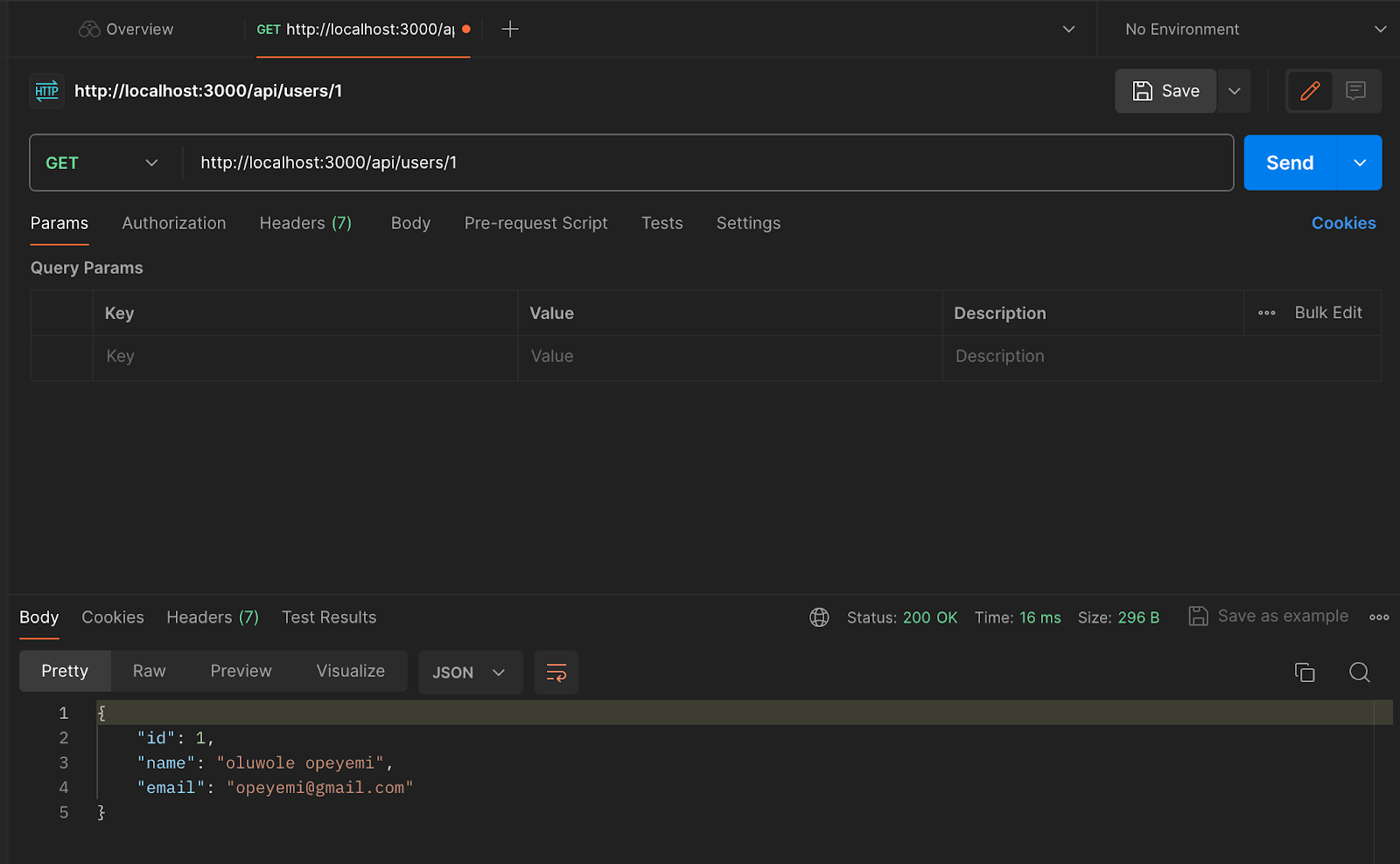Click the Size 296 B value
This screenshot has width=1400, height=864.
1138,617
